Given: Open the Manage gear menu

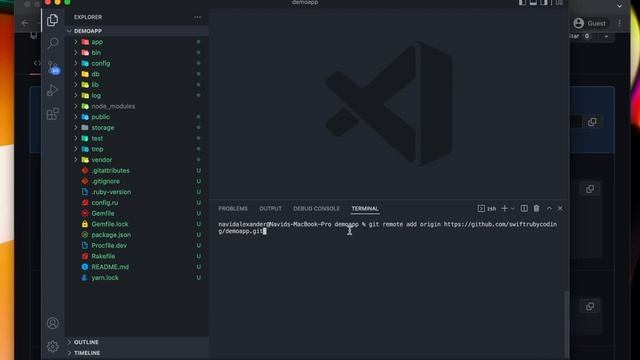Looking at the screenshot, I should click(x=52, y=346).
